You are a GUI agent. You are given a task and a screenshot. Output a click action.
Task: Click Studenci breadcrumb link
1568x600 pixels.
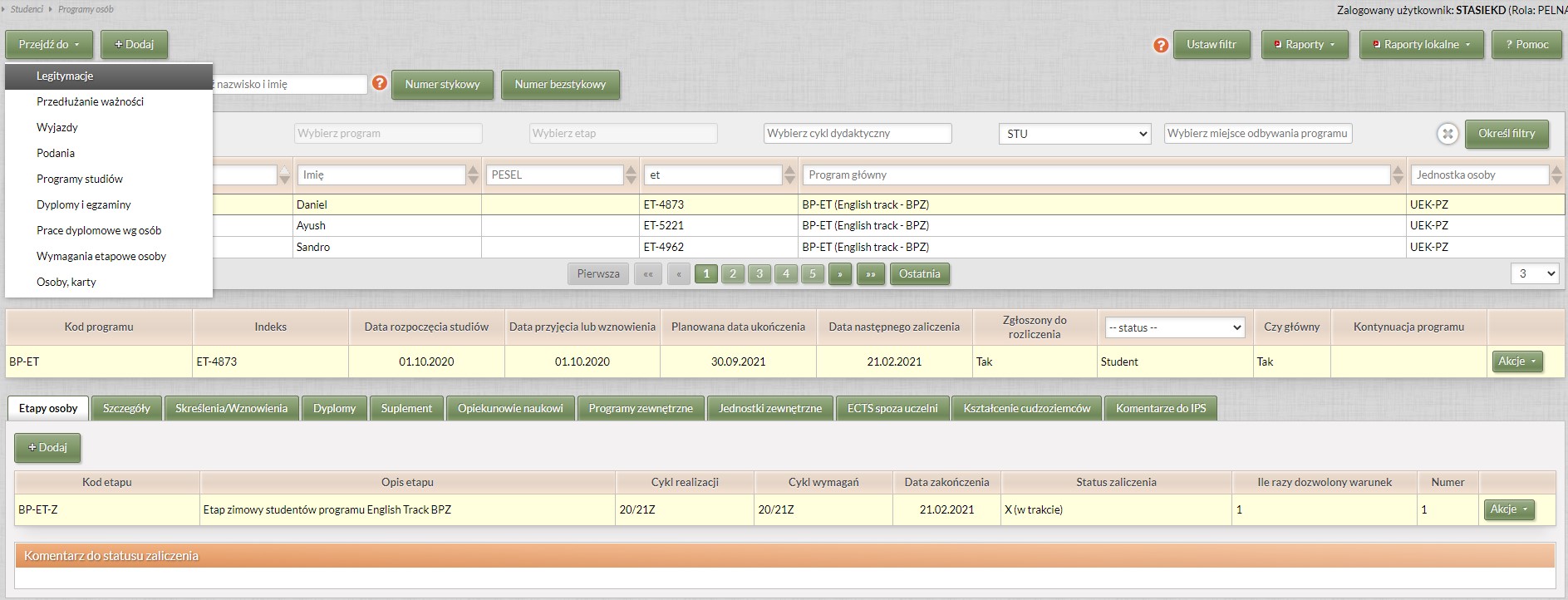[27, 9]
